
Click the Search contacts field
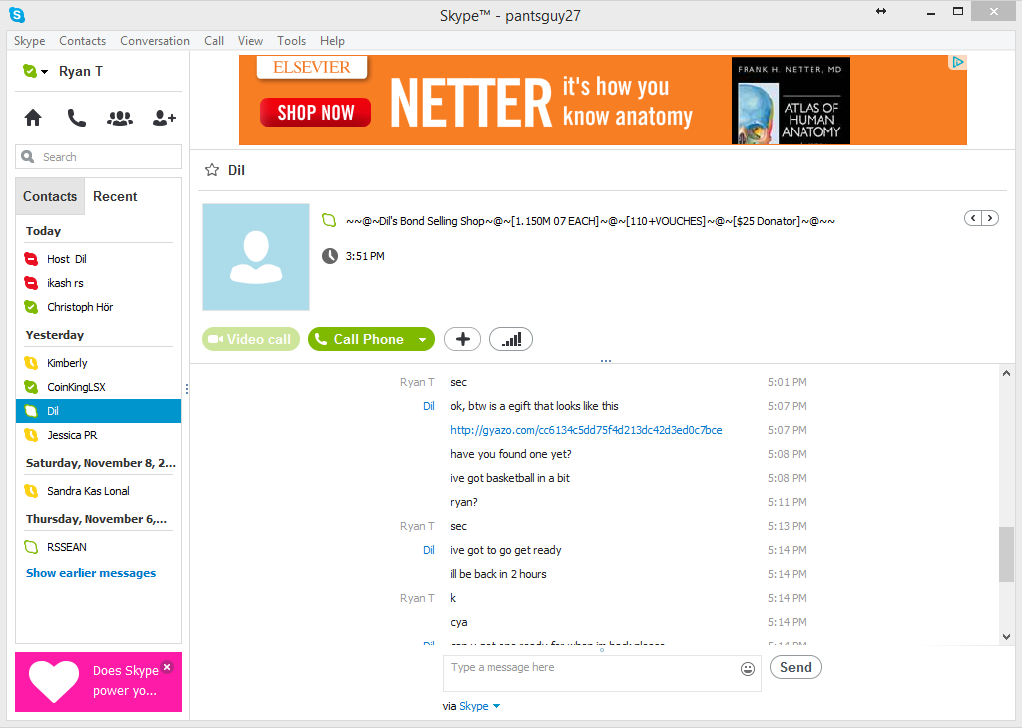click(x=98, y=157)
